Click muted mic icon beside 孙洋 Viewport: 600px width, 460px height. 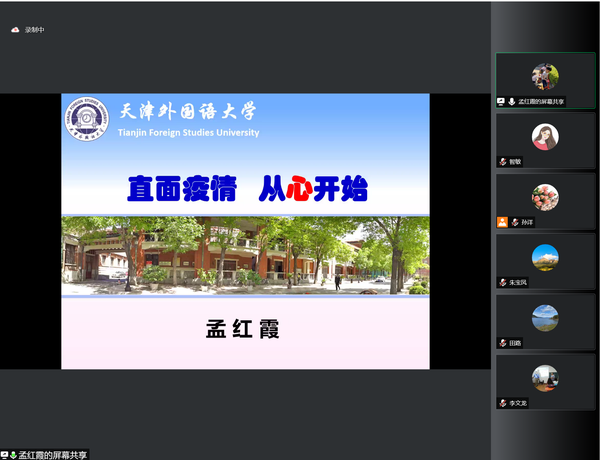point(514,222)
